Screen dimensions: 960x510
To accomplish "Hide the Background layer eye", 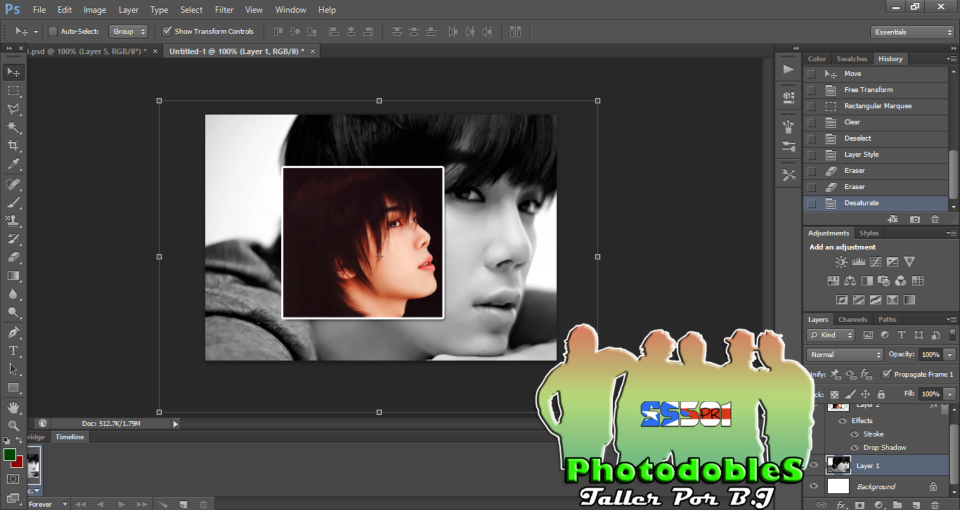I will click(814, 487).
